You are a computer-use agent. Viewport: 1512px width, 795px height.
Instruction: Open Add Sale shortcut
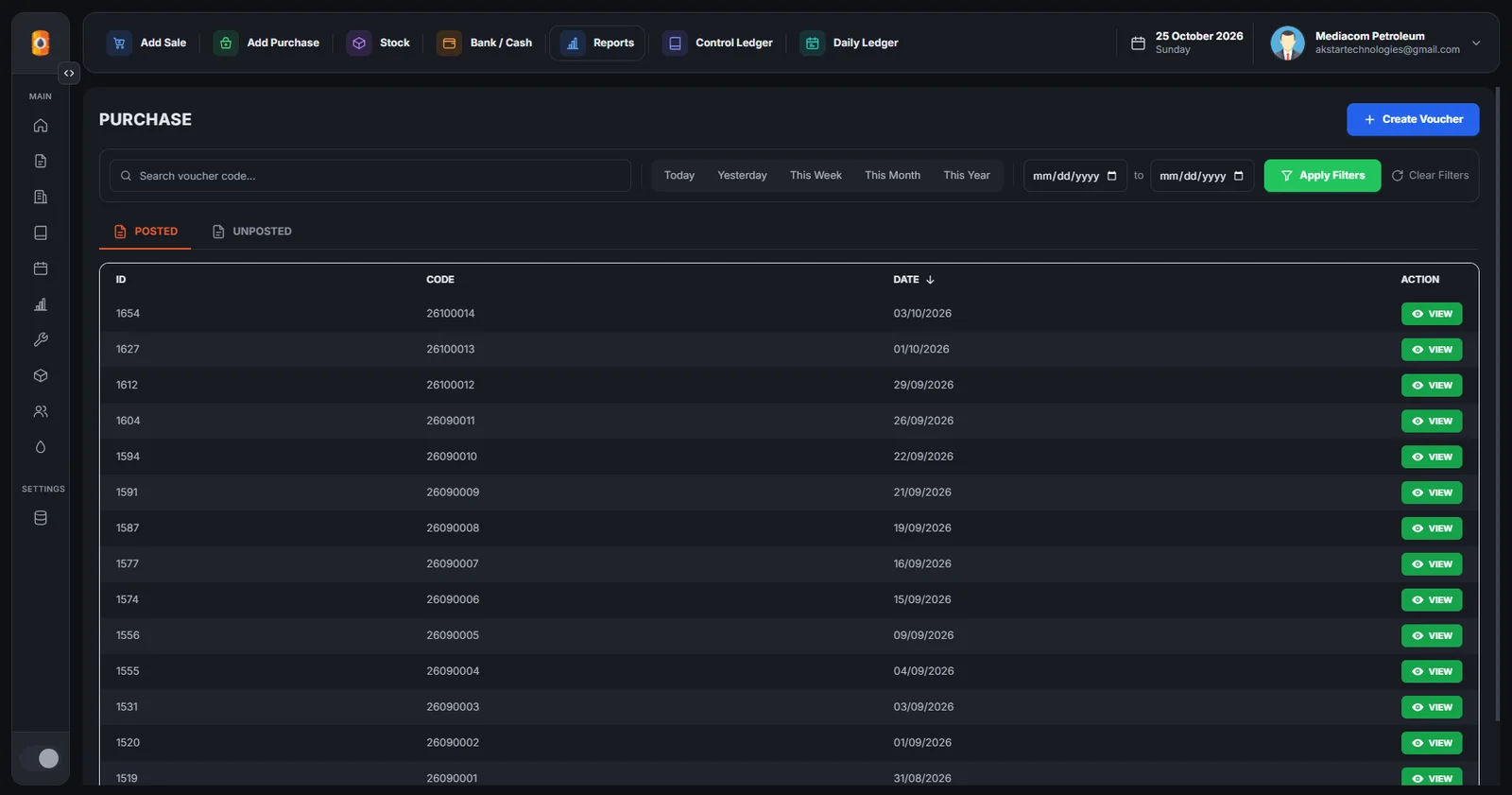(x=146, y=43)
